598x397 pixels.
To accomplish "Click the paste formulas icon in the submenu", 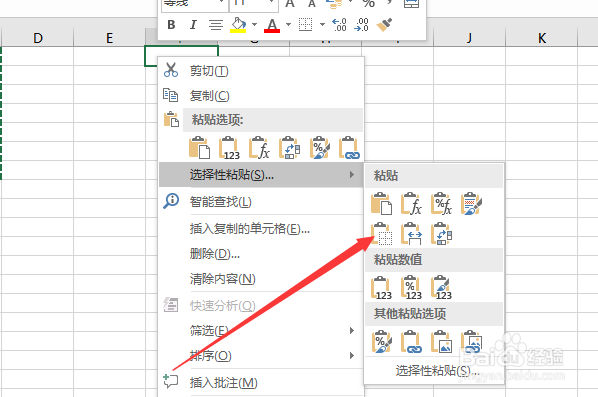I will [x=412, y=204].
